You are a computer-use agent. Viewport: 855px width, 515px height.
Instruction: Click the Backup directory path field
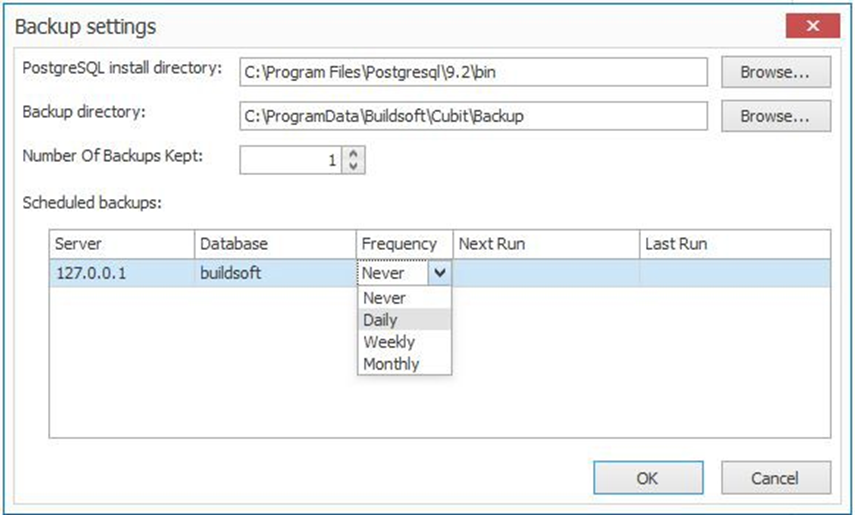(473, 116)
